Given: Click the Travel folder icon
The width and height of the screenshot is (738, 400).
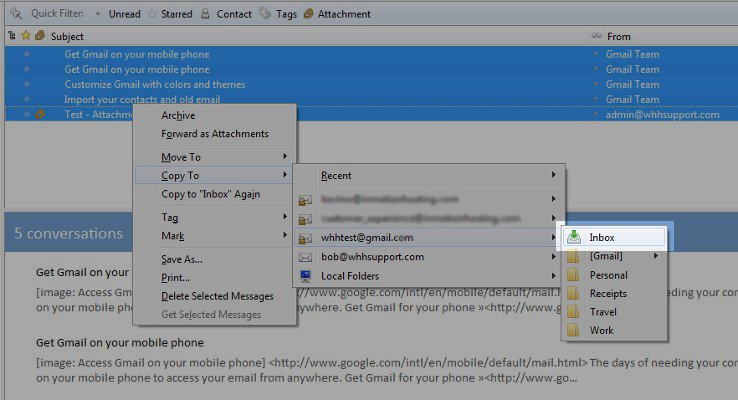Looking at the screenshot, I should coord(573,312).
